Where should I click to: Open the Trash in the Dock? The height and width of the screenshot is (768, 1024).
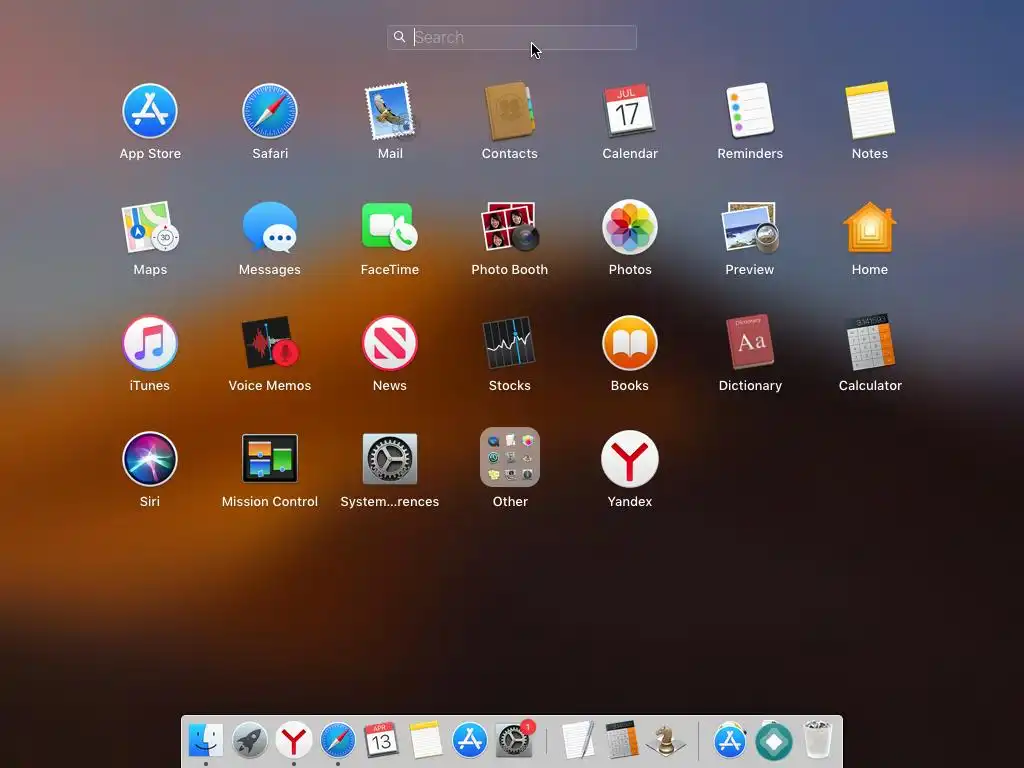pos(817,741)
